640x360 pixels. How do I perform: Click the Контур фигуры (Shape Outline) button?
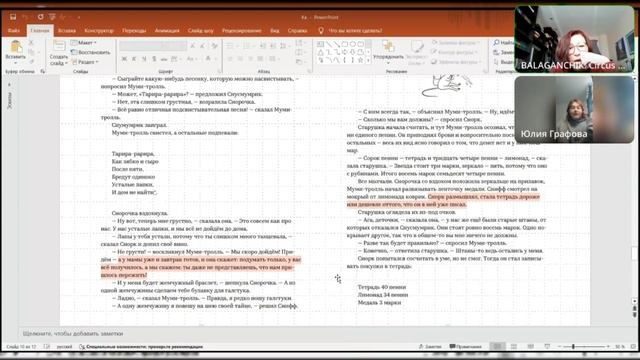tap(454, 52)
